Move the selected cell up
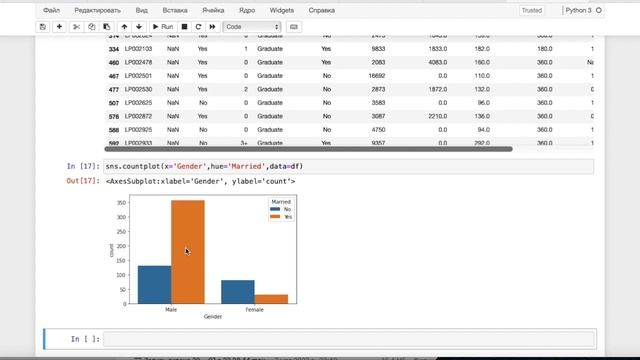640x360 pixels. [124, 27]
